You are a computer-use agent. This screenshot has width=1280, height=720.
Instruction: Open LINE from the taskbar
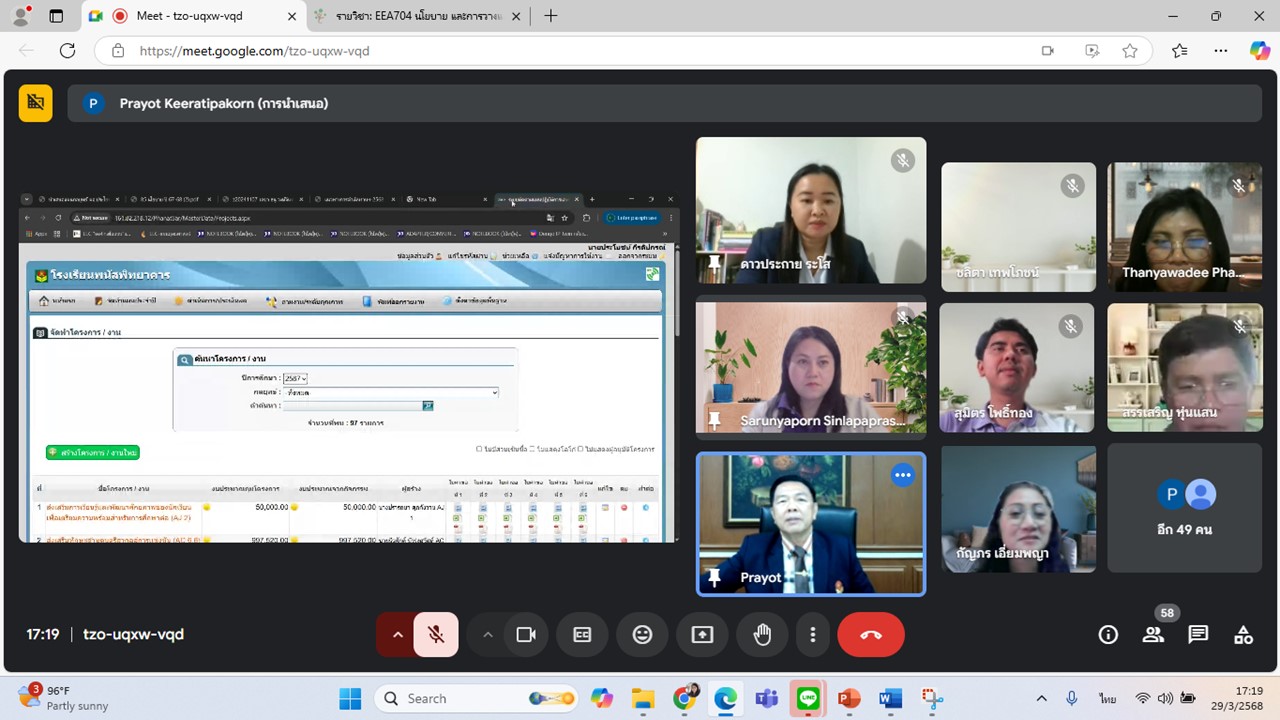807,698
